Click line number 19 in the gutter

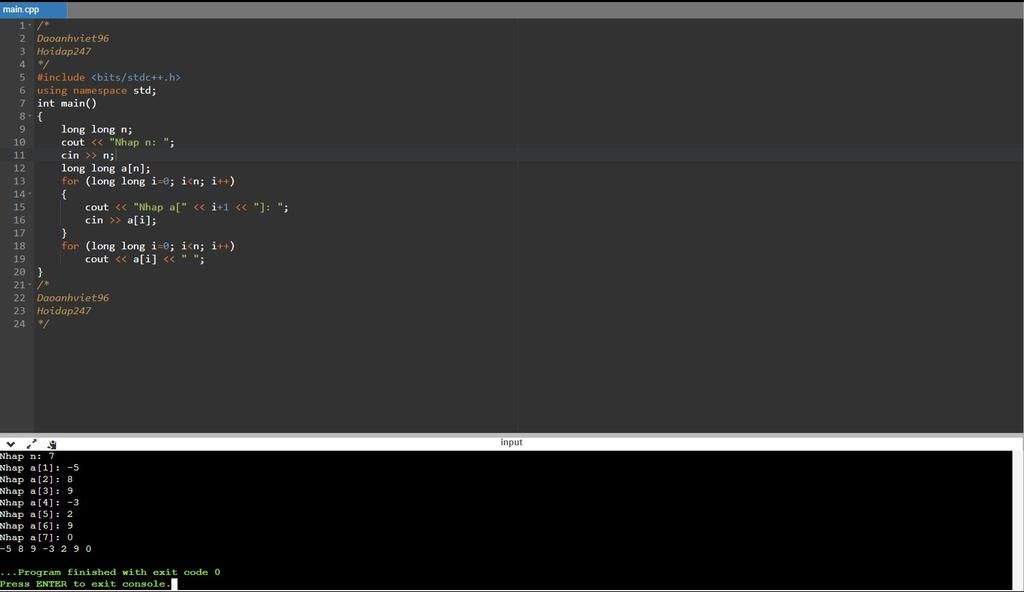pos(20,259)
